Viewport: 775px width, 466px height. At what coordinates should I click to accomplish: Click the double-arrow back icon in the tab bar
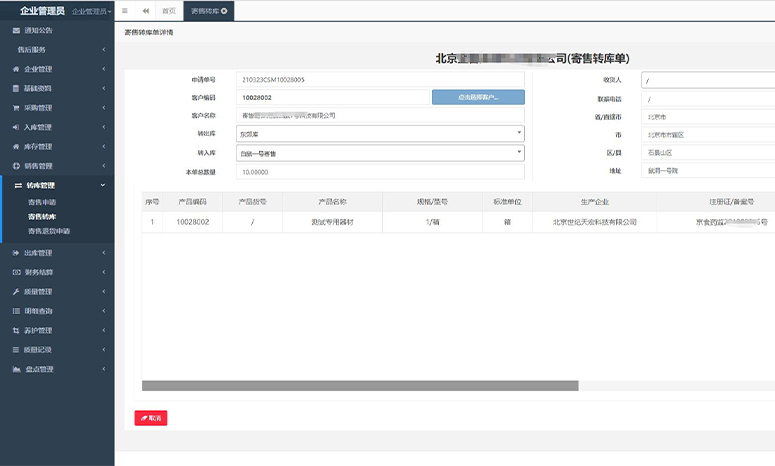pyautogui.click(x=146, y=11)
